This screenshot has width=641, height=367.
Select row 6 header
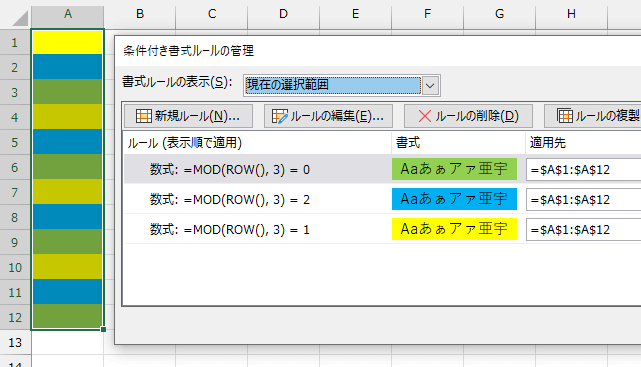15,167
